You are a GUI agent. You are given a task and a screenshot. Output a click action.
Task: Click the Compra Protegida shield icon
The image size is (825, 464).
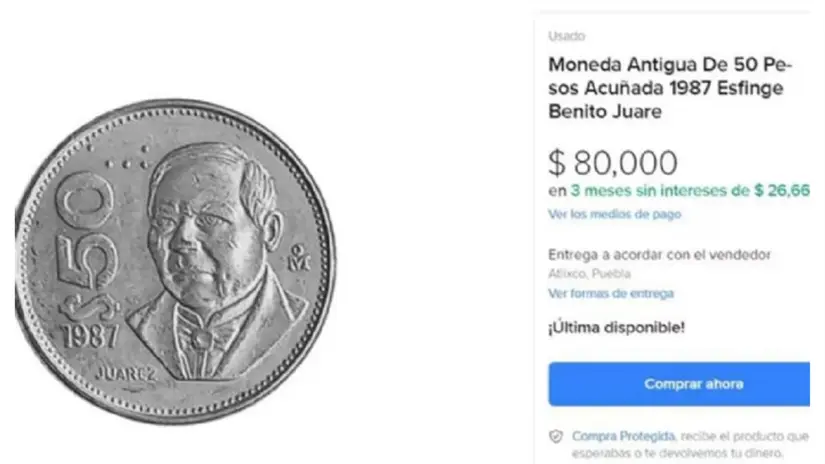556,437
